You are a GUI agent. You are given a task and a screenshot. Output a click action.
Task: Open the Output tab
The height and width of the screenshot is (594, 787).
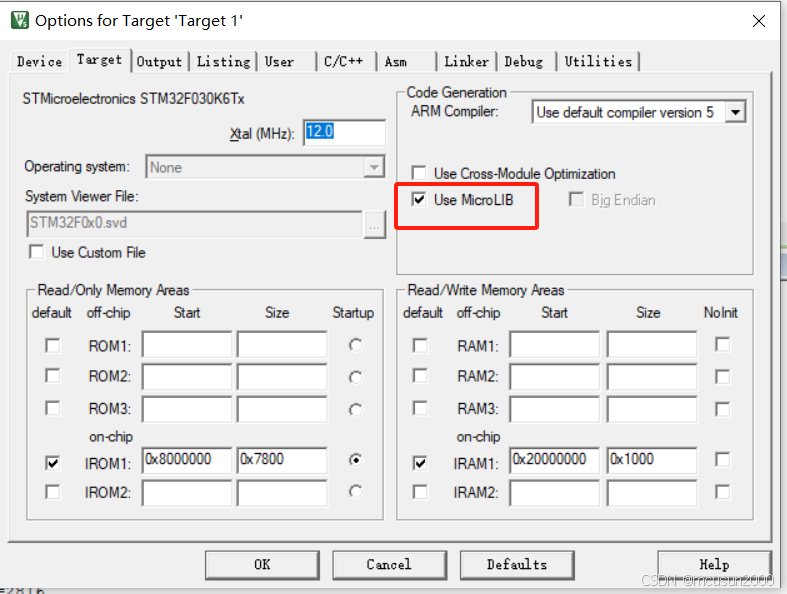tap(160, 62)
